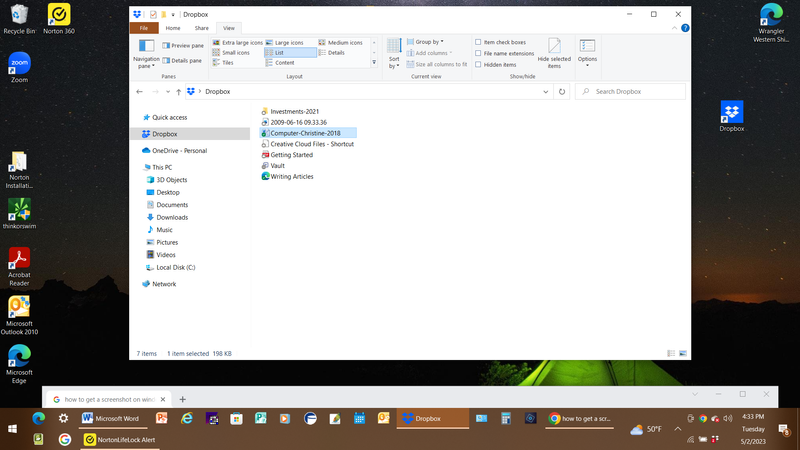Select Large icons layout

[x=285, y=42]
